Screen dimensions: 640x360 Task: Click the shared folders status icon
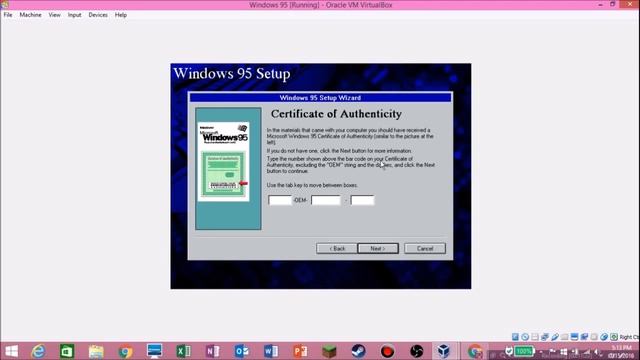(564, 337)
